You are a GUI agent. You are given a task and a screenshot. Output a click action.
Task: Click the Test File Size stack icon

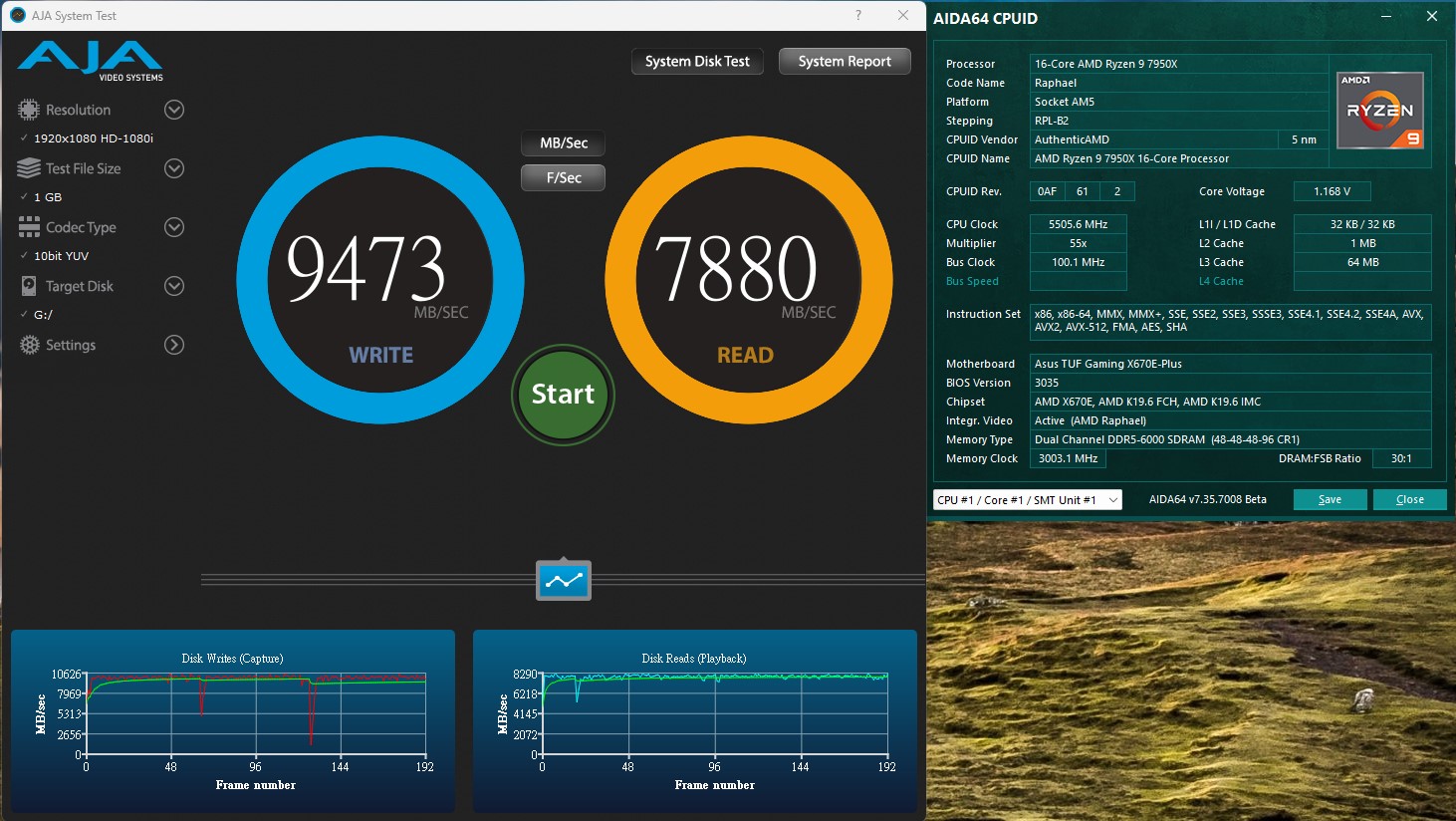pyautogui.click(x=29, y=168)
